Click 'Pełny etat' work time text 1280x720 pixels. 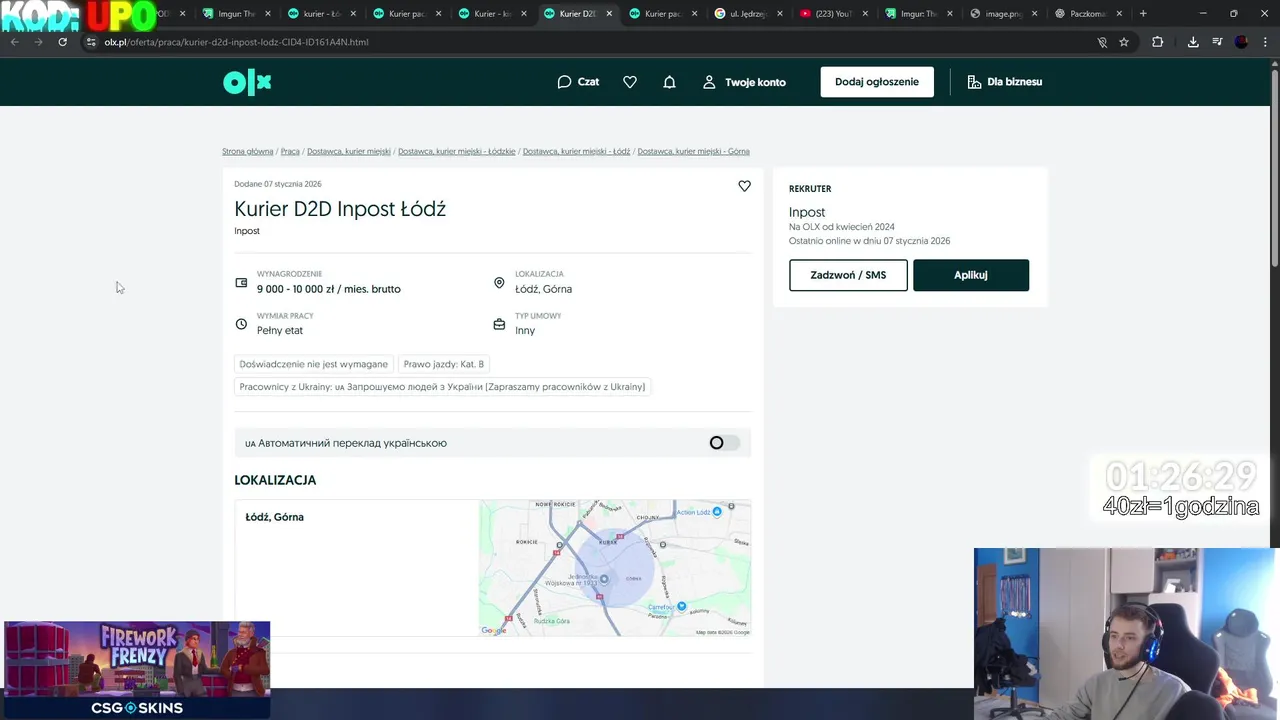(280, 330)
